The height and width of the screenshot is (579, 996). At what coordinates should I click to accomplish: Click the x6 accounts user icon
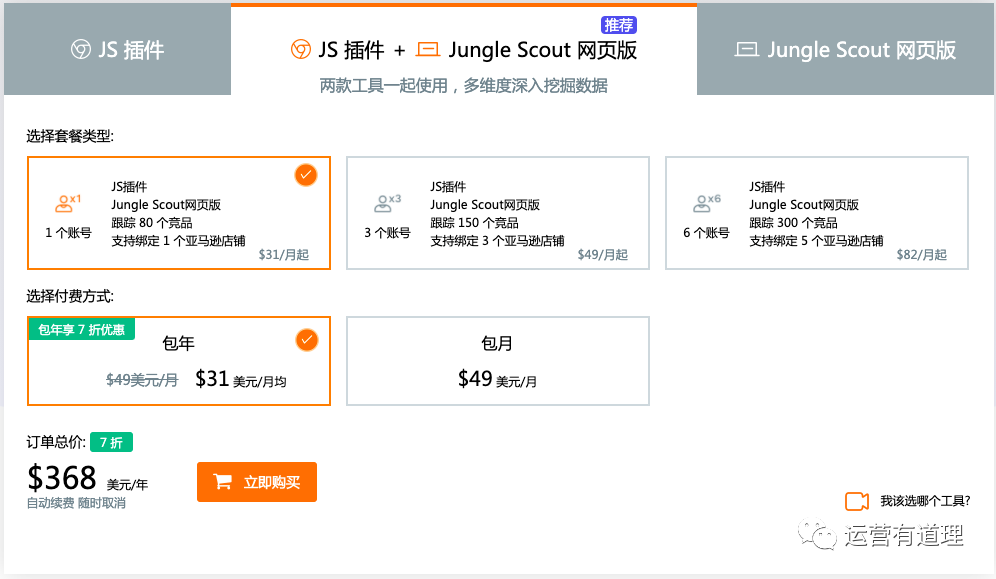[x=703, y=204]
